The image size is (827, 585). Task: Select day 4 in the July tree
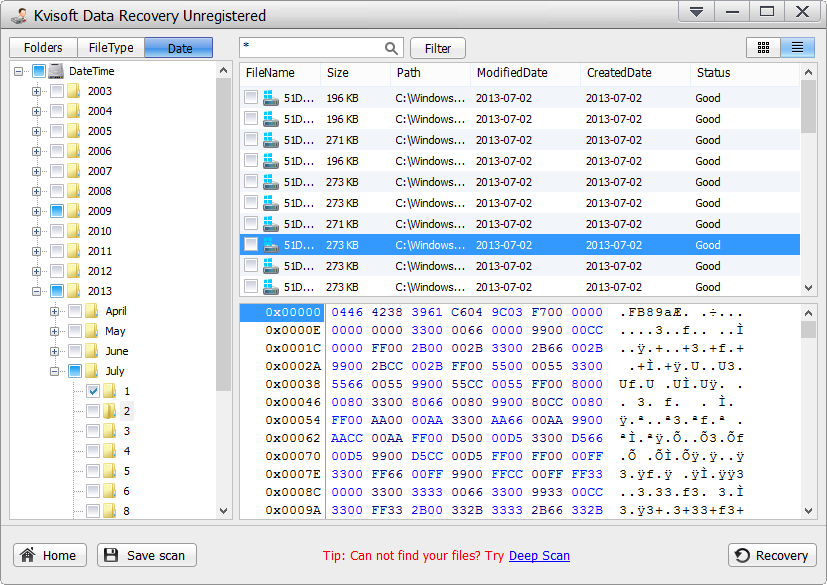coord(127,451)
